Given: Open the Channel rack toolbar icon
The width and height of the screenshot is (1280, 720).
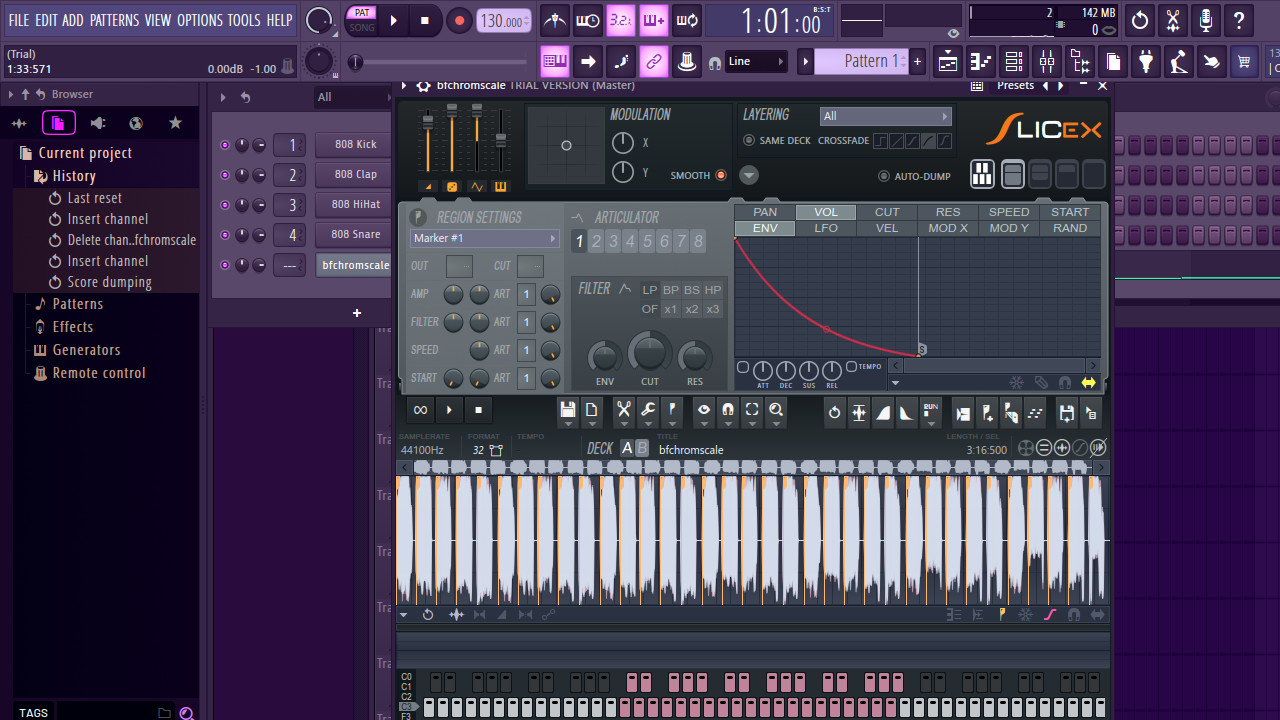Looking at the screenshot, I should pyautogui.click(x=1014, y=62).
